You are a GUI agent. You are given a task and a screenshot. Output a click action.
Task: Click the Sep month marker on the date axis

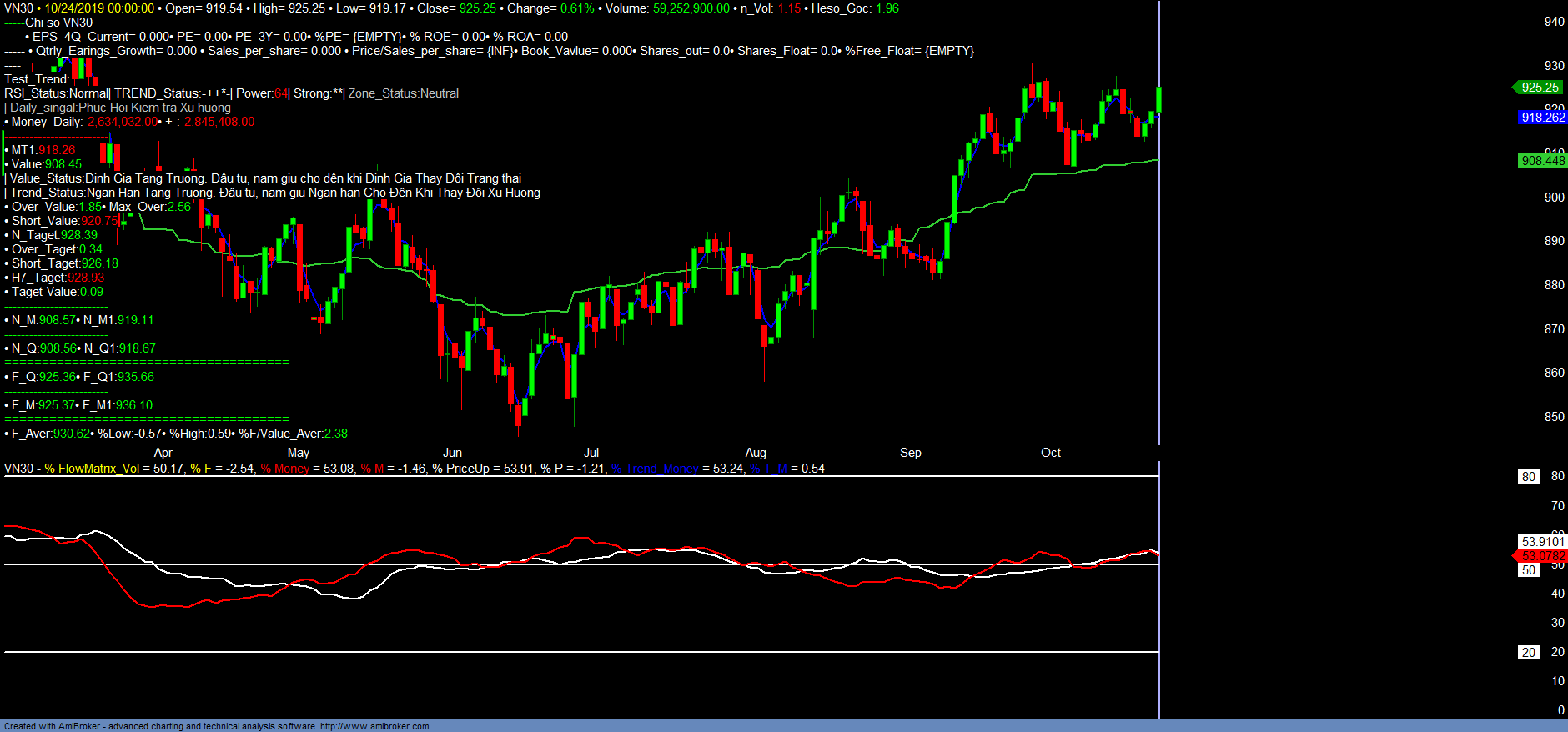[x=910, y=453]
